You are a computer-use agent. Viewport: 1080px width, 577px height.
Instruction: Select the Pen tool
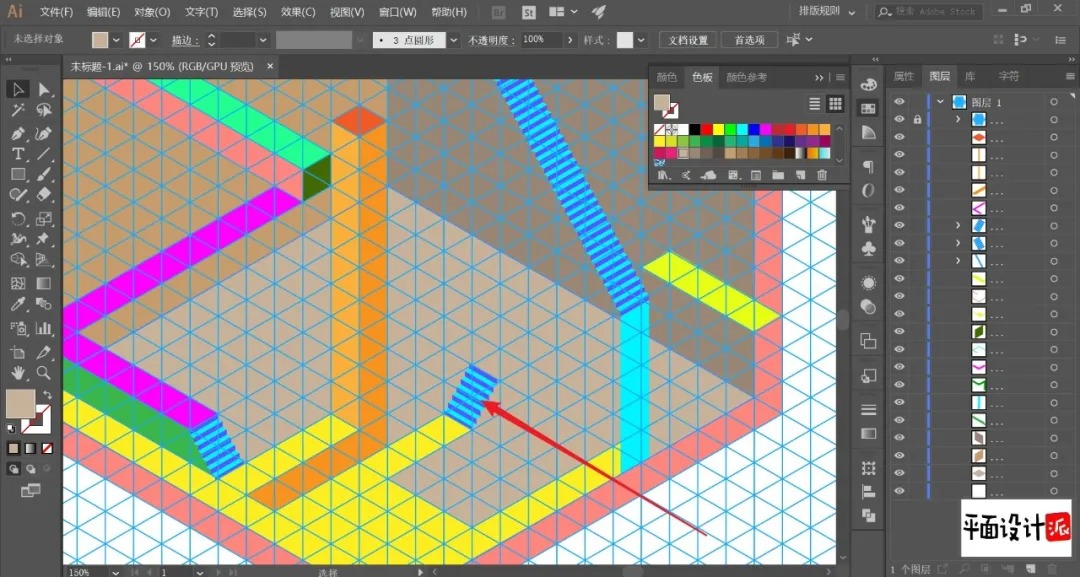click(18, 133)
